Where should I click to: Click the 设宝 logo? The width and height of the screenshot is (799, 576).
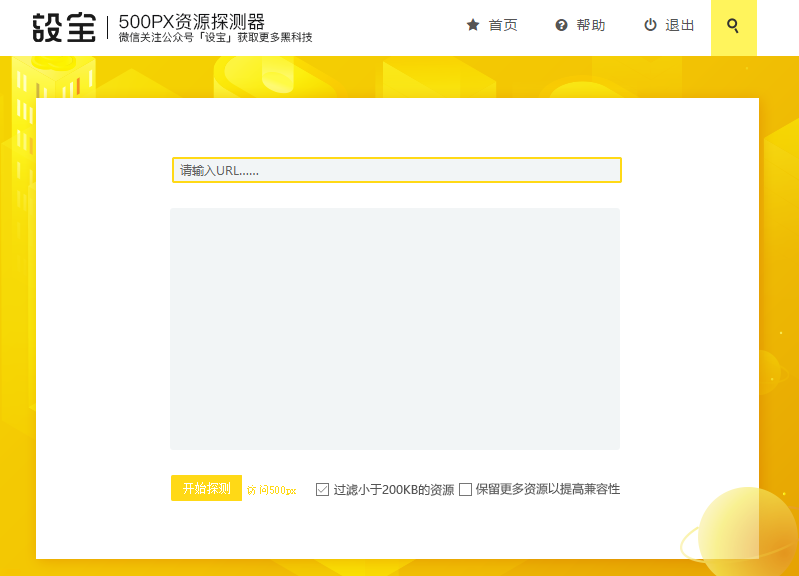click(64, 28)
